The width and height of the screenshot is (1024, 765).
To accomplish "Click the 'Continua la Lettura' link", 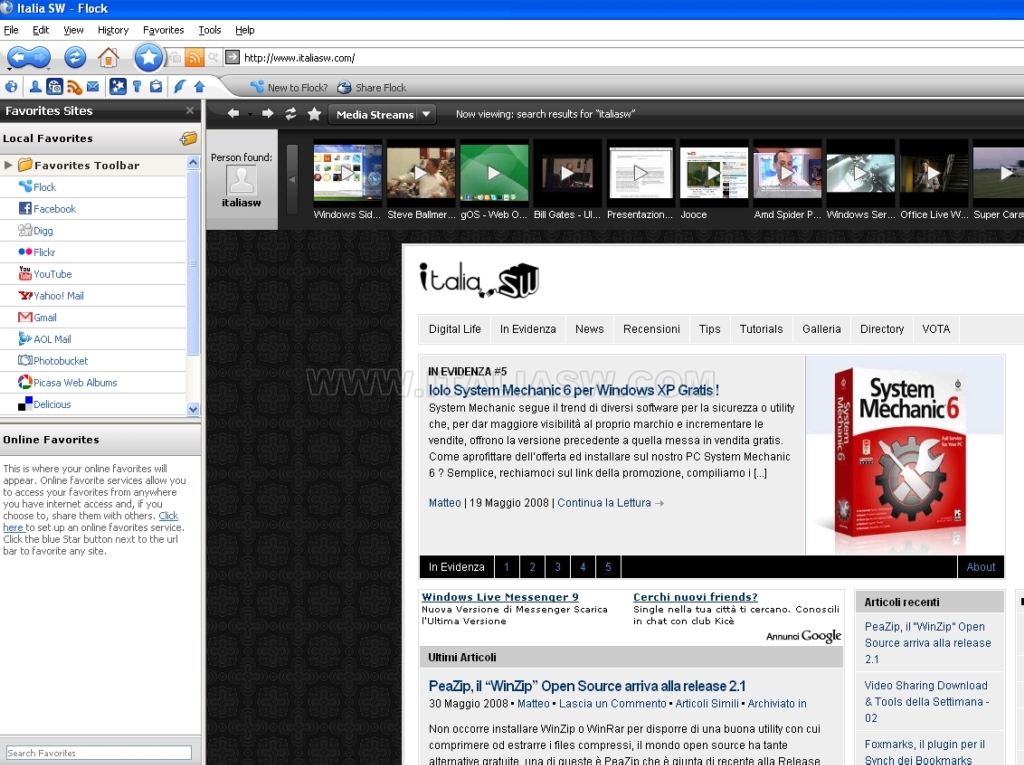I will pyautogui.click(x=604, y=502).
